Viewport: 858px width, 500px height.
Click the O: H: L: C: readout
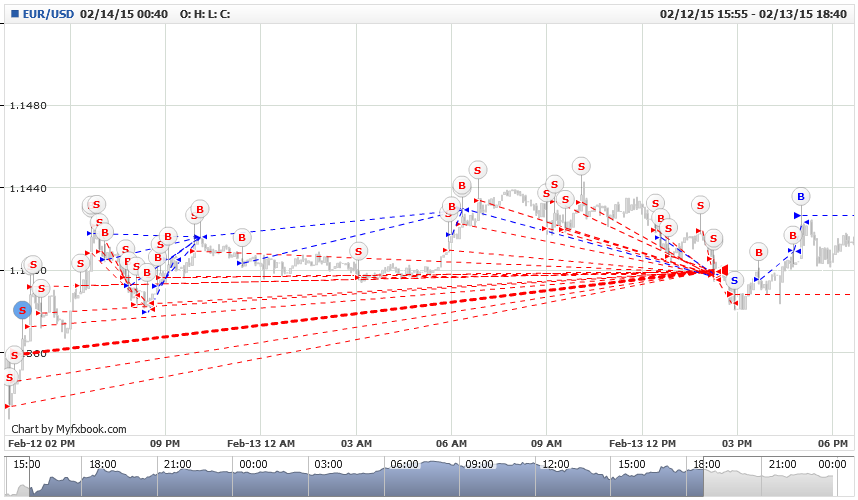(205, 14)
